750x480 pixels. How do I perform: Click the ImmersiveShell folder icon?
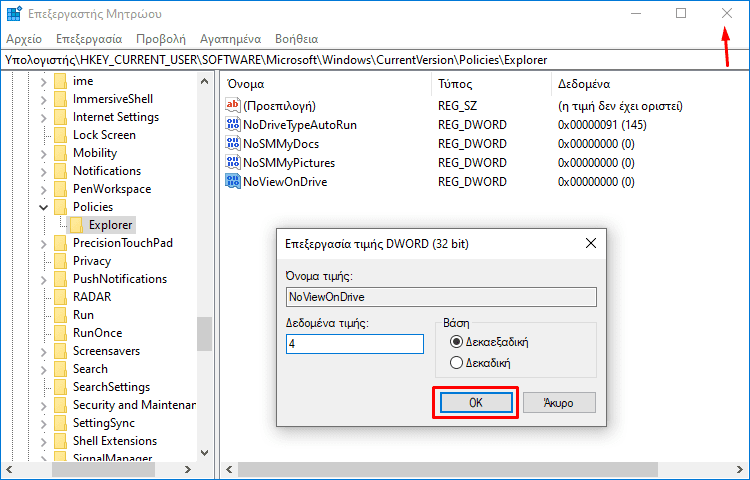(x=60, y=99)
